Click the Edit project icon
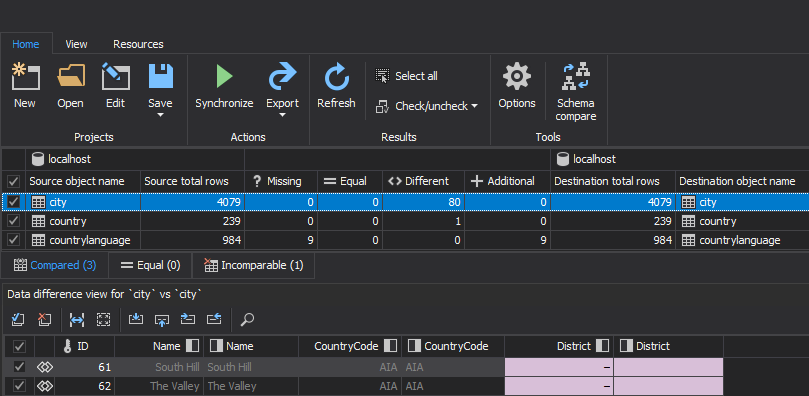The image size is (809, 396). (x=116, y=76)
